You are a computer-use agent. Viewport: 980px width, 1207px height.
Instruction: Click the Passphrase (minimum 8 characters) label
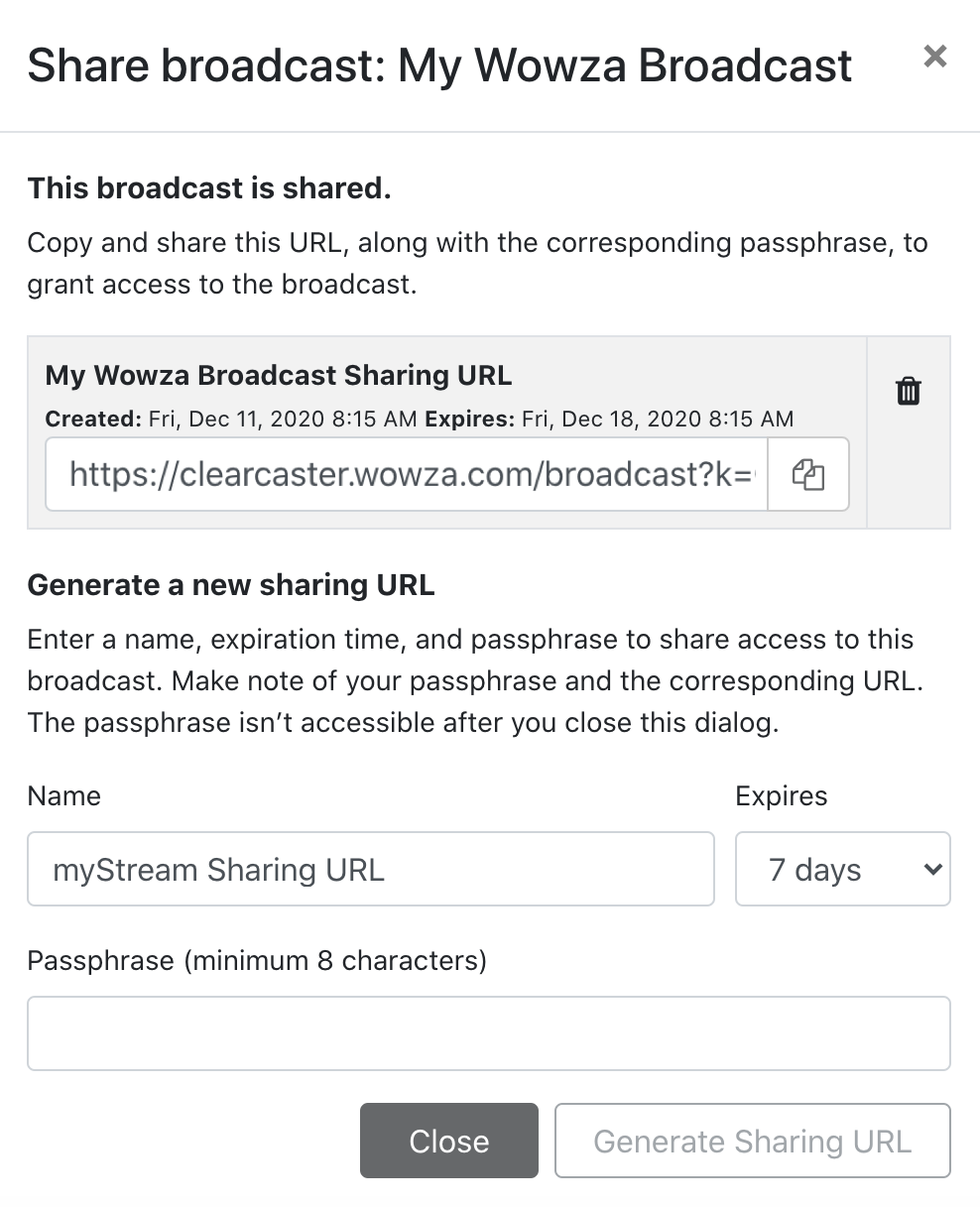tap(257, 961)
